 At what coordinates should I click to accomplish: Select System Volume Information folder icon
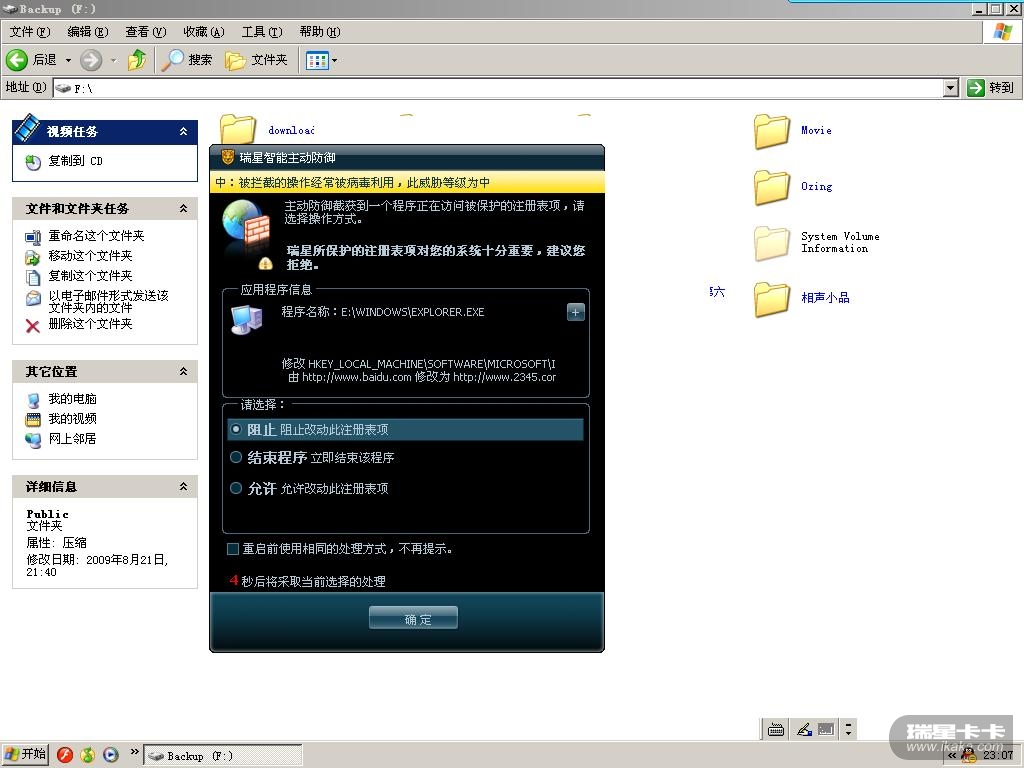(772, 243)
